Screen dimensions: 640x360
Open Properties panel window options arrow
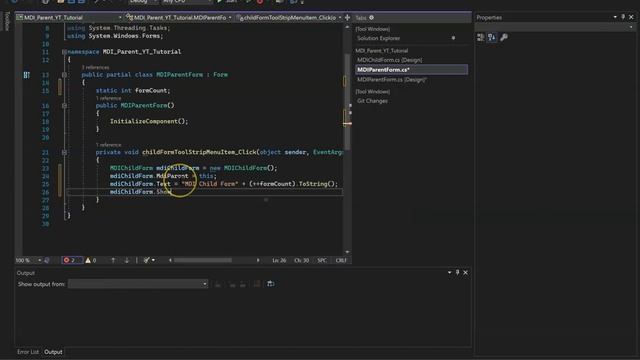[x=615, y=17]
